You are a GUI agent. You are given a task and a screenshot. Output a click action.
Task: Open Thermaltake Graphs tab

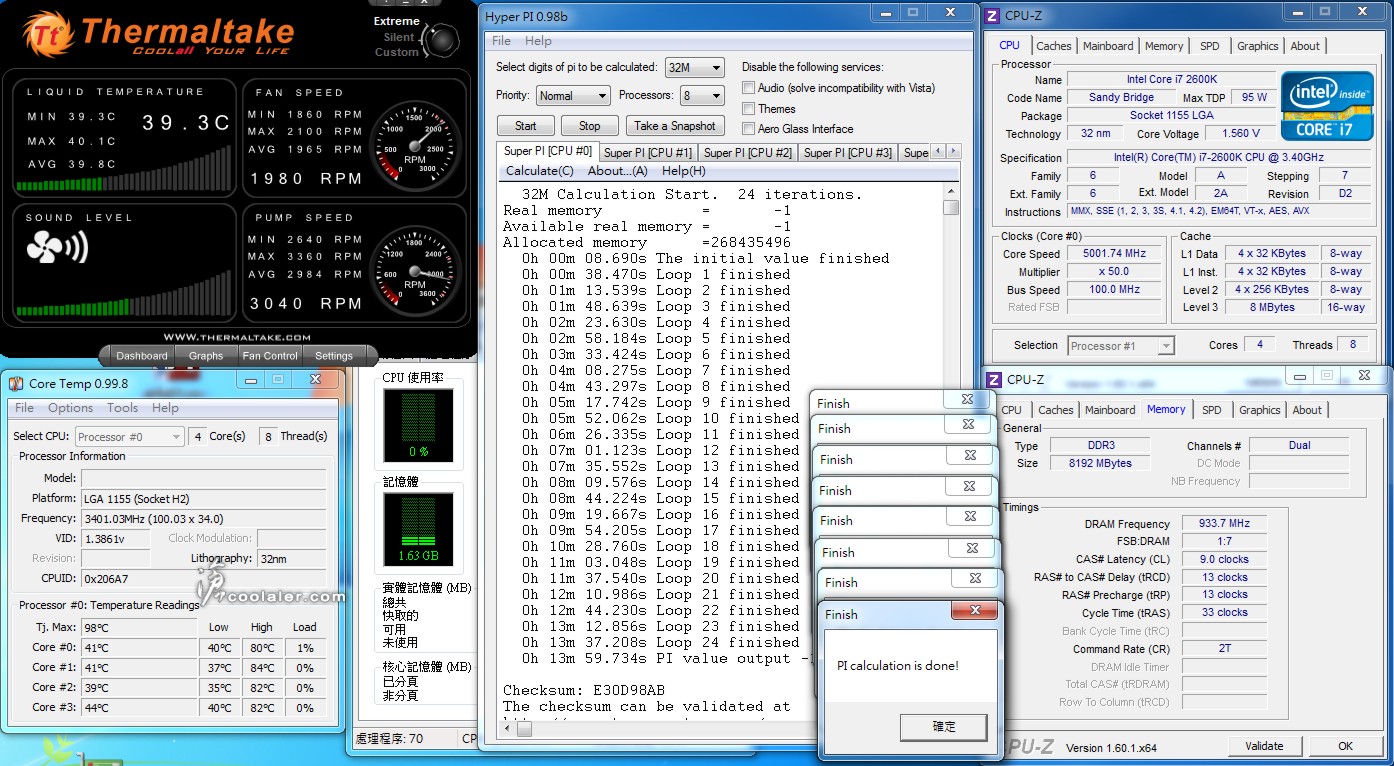pyautogui.click(x=206, y=355)
